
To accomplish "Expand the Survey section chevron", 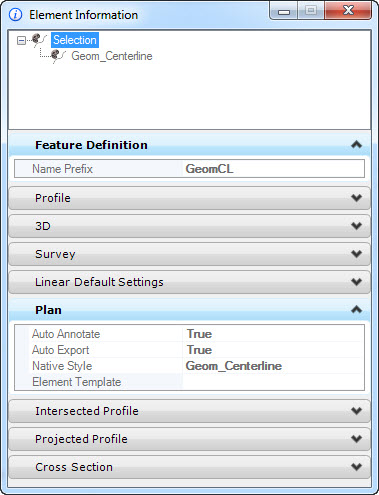I will [356, 254].
